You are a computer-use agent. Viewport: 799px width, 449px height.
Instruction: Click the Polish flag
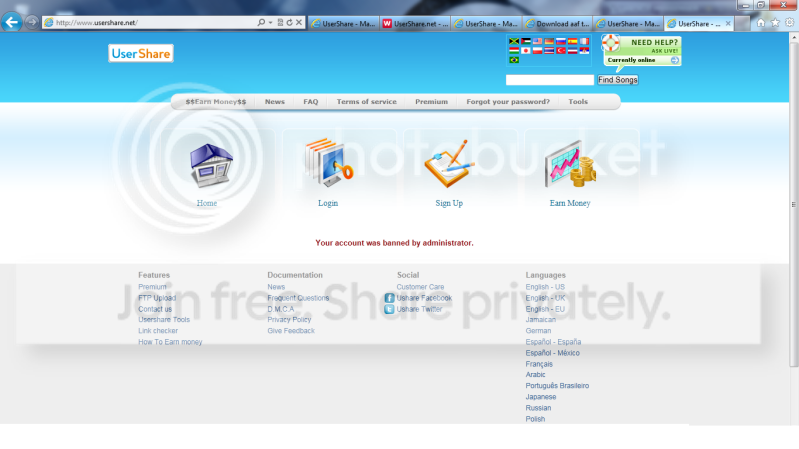pyautogui.click(x=538, y=50)
